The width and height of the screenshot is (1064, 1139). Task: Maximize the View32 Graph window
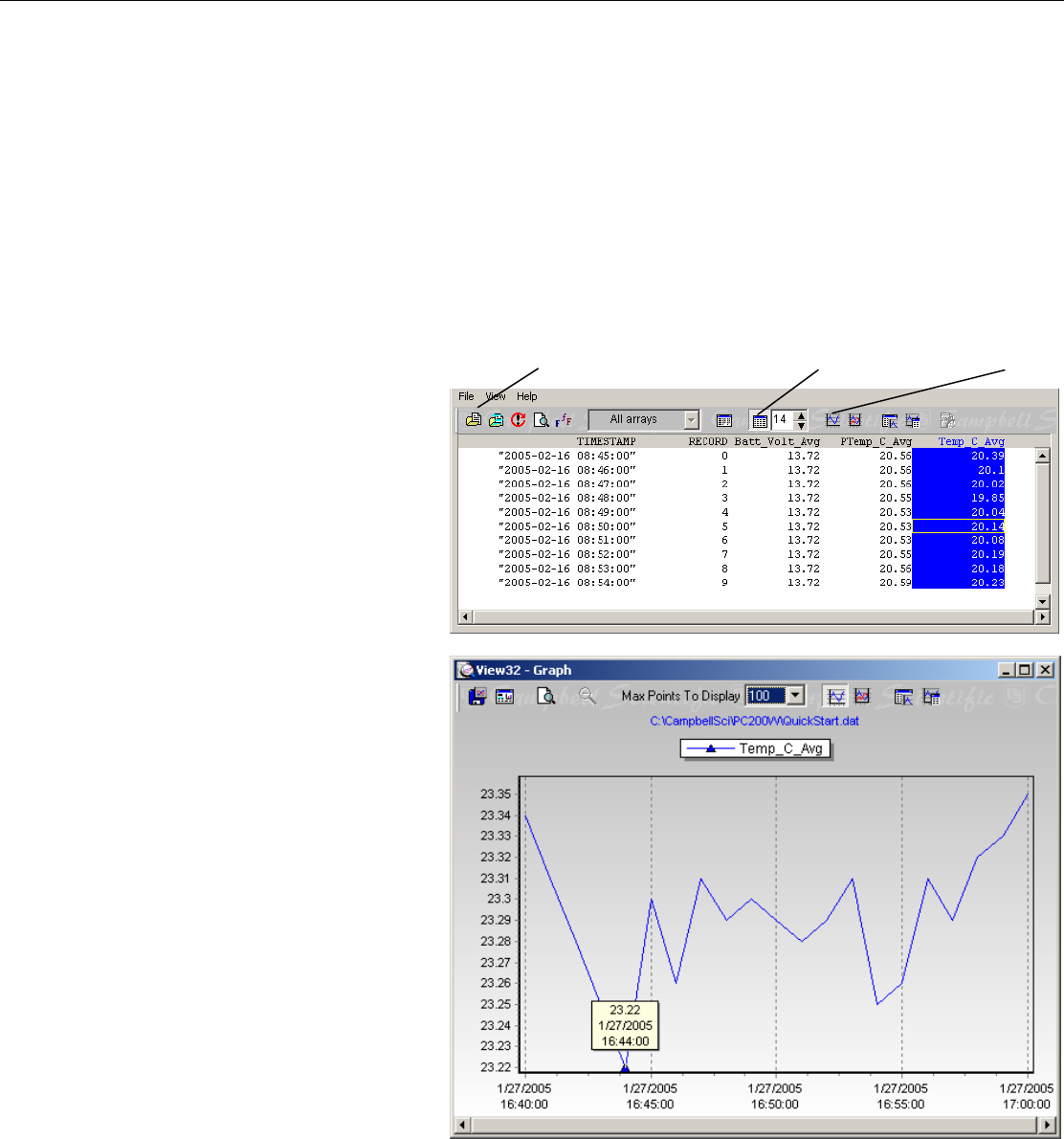pos(1024,670)
